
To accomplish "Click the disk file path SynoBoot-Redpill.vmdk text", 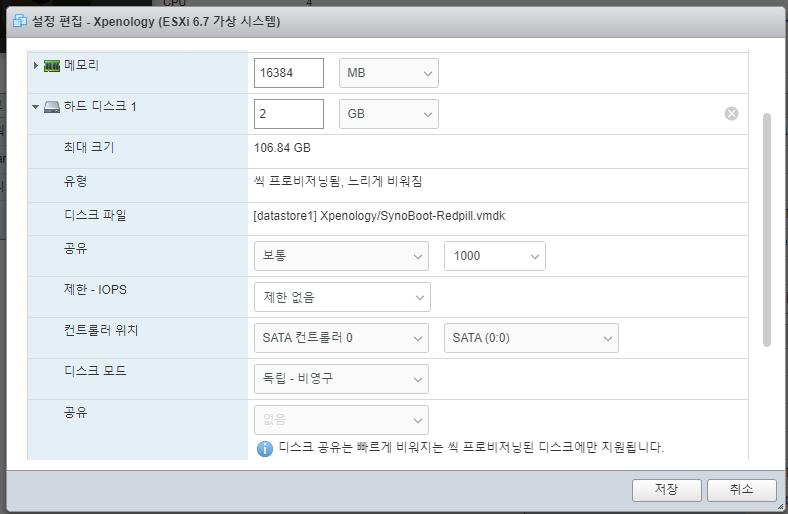I will (379, 216).
